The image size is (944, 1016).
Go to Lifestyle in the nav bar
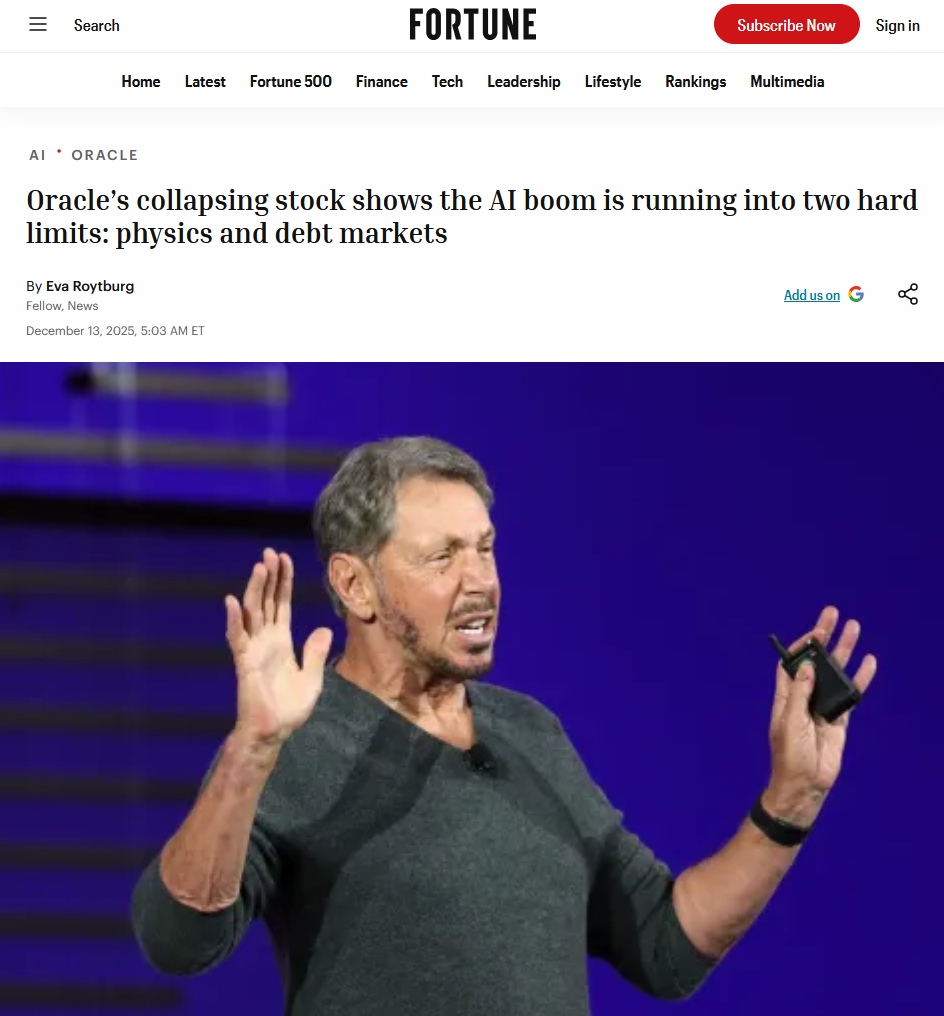tap(613, 82)
